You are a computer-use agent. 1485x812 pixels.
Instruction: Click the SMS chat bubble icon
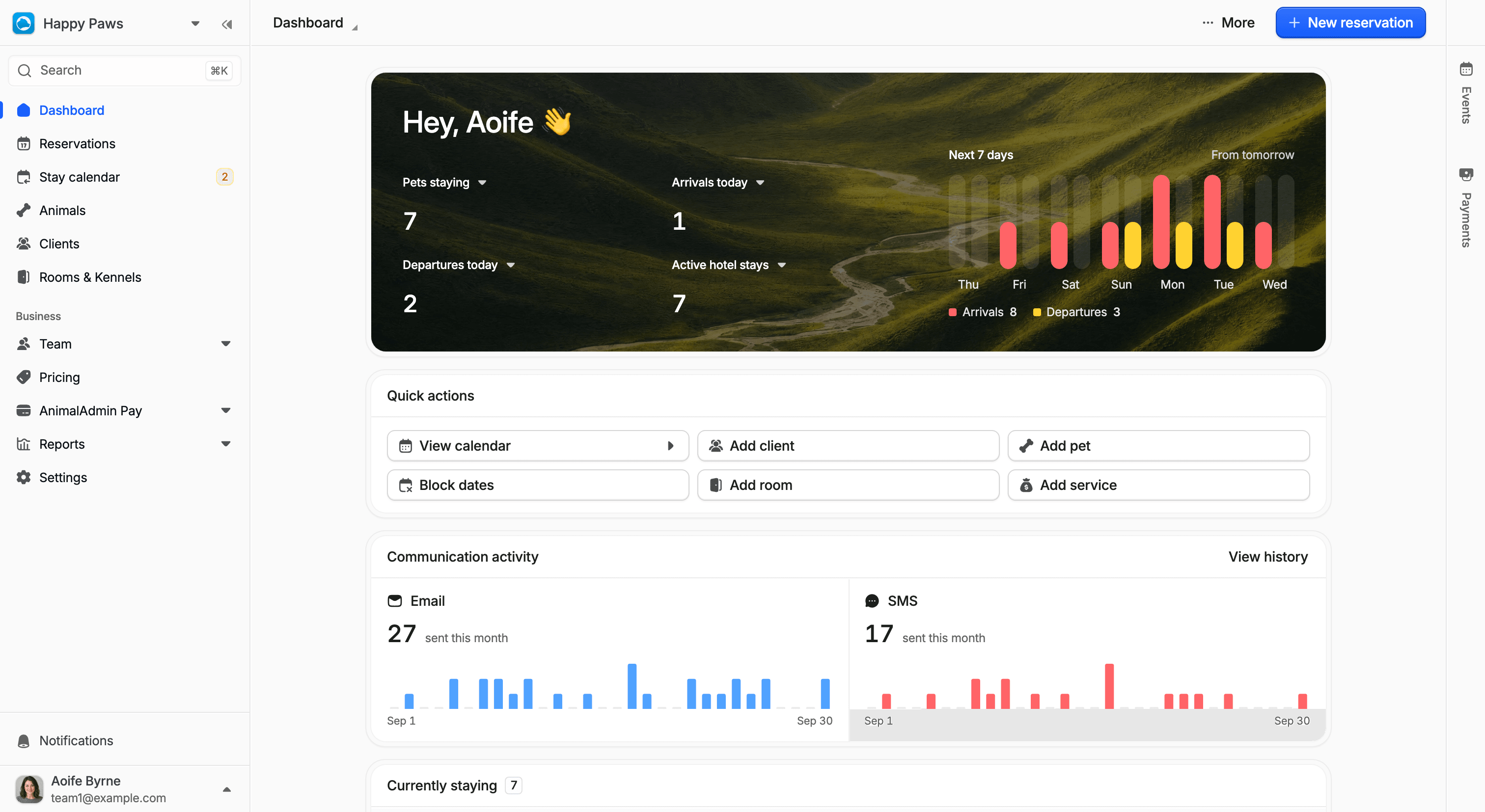[x=872, y=601]
